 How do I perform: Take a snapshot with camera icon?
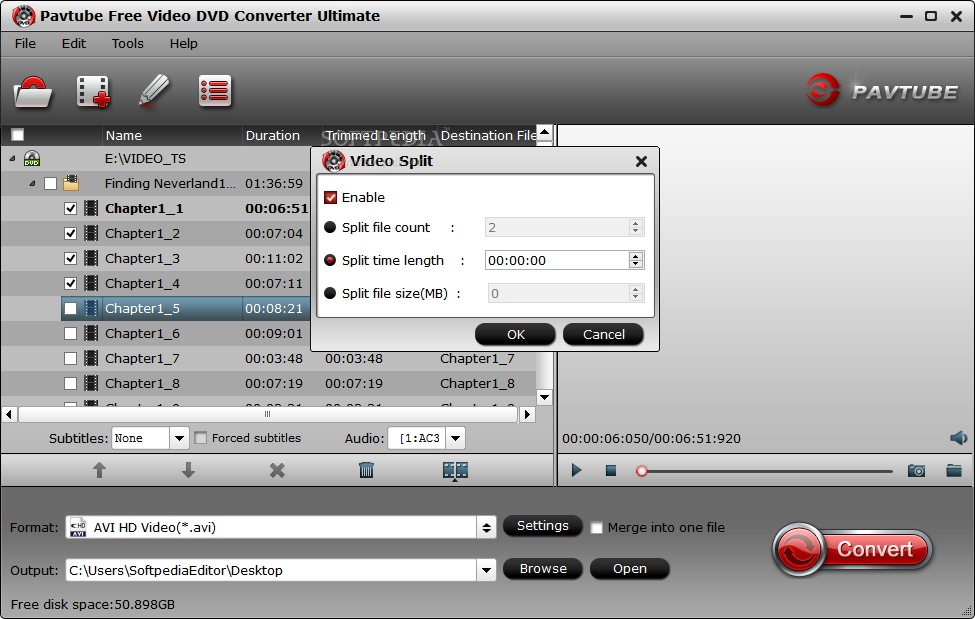[x=916, y=471]
